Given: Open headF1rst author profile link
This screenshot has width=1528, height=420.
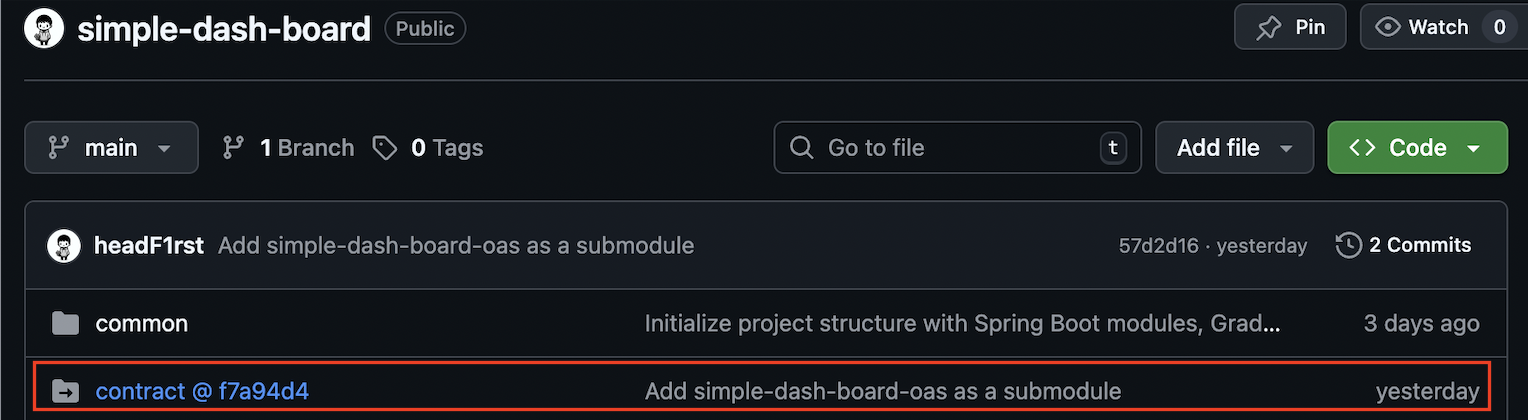Looking at the screenshot, I should coord(150,245).
